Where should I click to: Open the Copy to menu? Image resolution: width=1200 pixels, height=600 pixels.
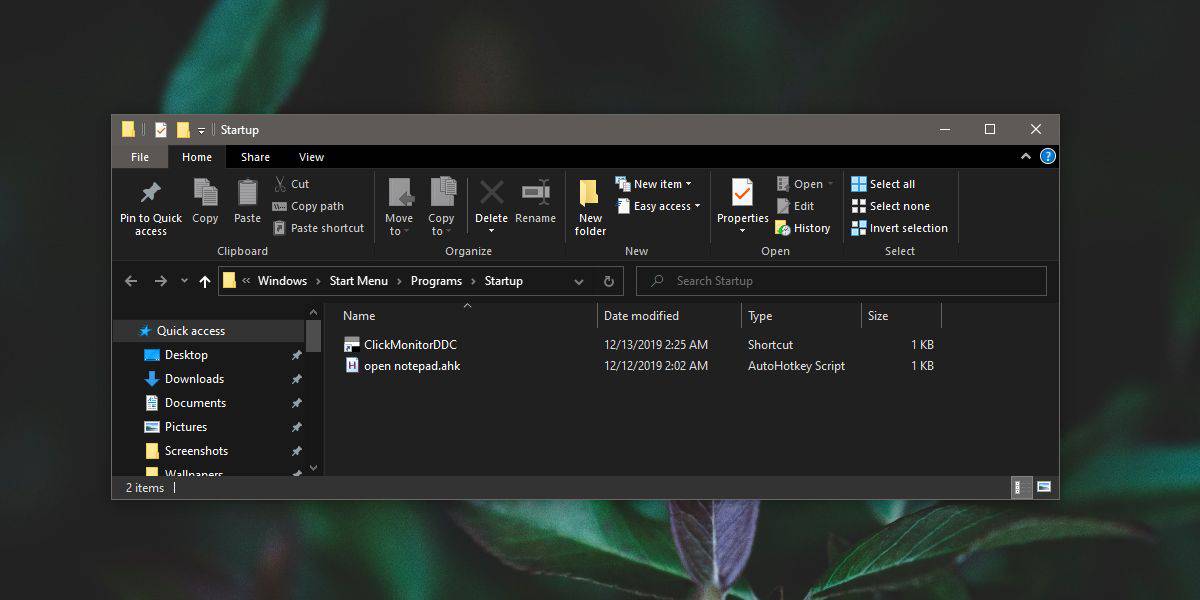(x=441, y=208)
